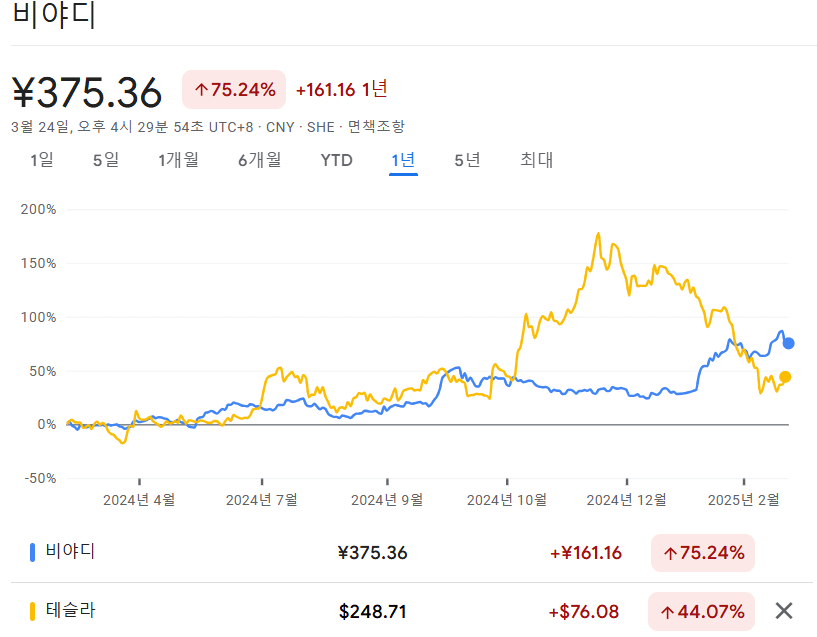The image size is (817, 637).
Task: Remove 테슬라 comparison with X icon
Action: pos(784,611)
